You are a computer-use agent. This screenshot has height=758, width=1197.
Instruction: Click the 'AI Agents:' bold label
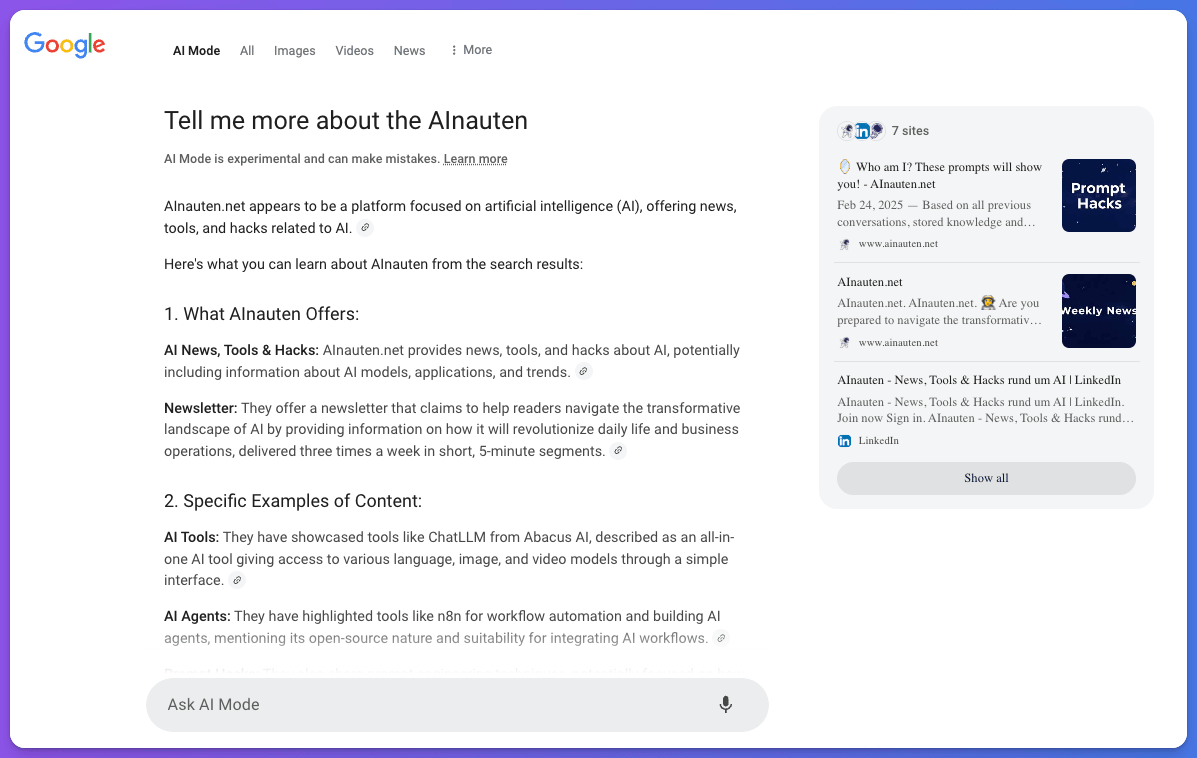[197, 617]
